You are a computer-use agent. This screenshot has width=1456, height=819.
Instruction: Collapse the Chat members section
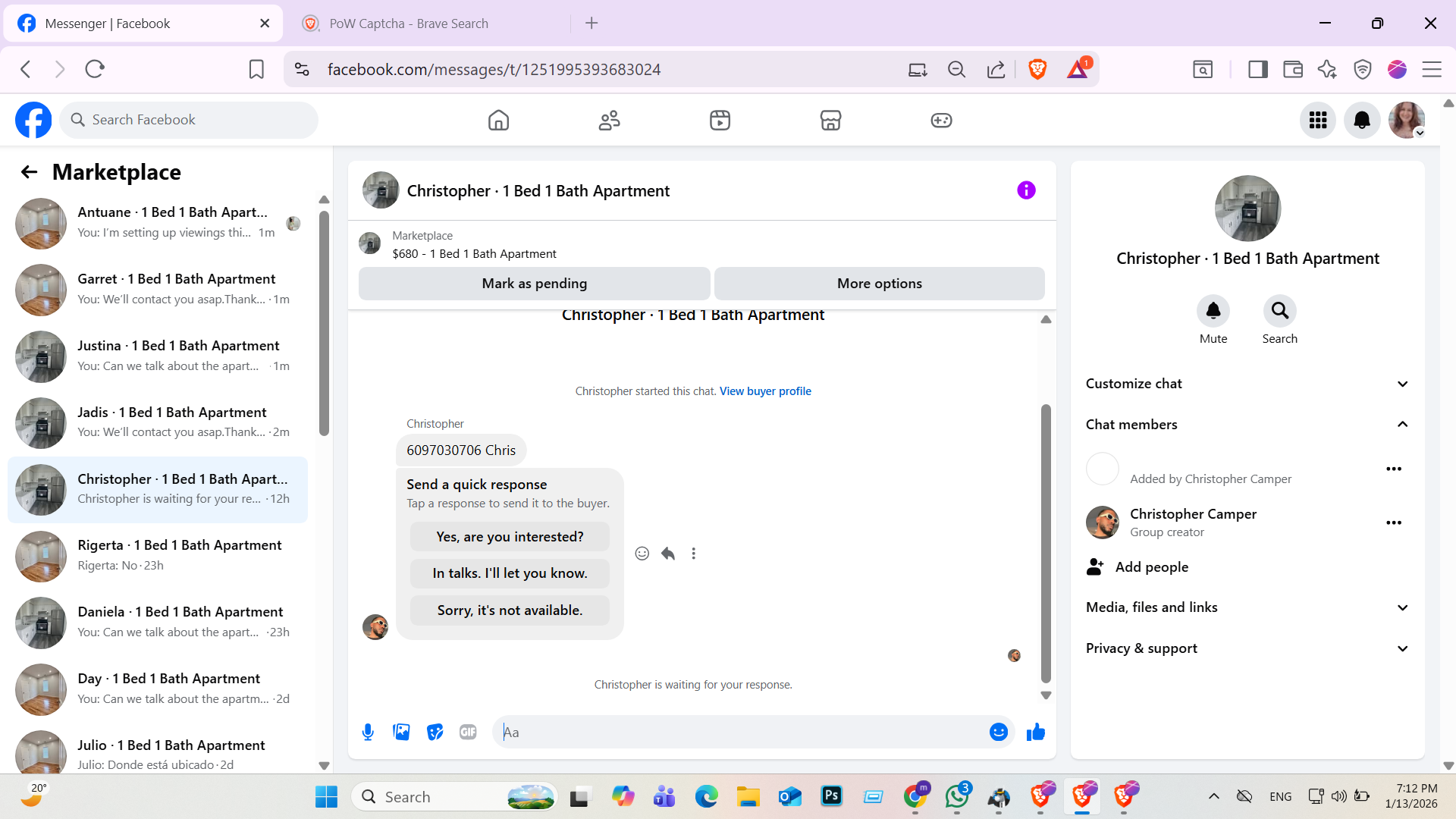coord(1247,425)
